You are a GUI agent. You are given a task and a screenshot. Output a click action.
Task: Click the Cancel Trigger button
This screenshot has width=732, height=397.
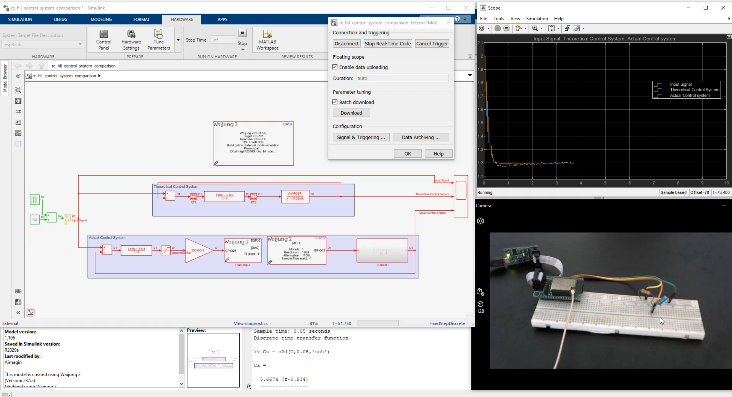coord(432,43)
